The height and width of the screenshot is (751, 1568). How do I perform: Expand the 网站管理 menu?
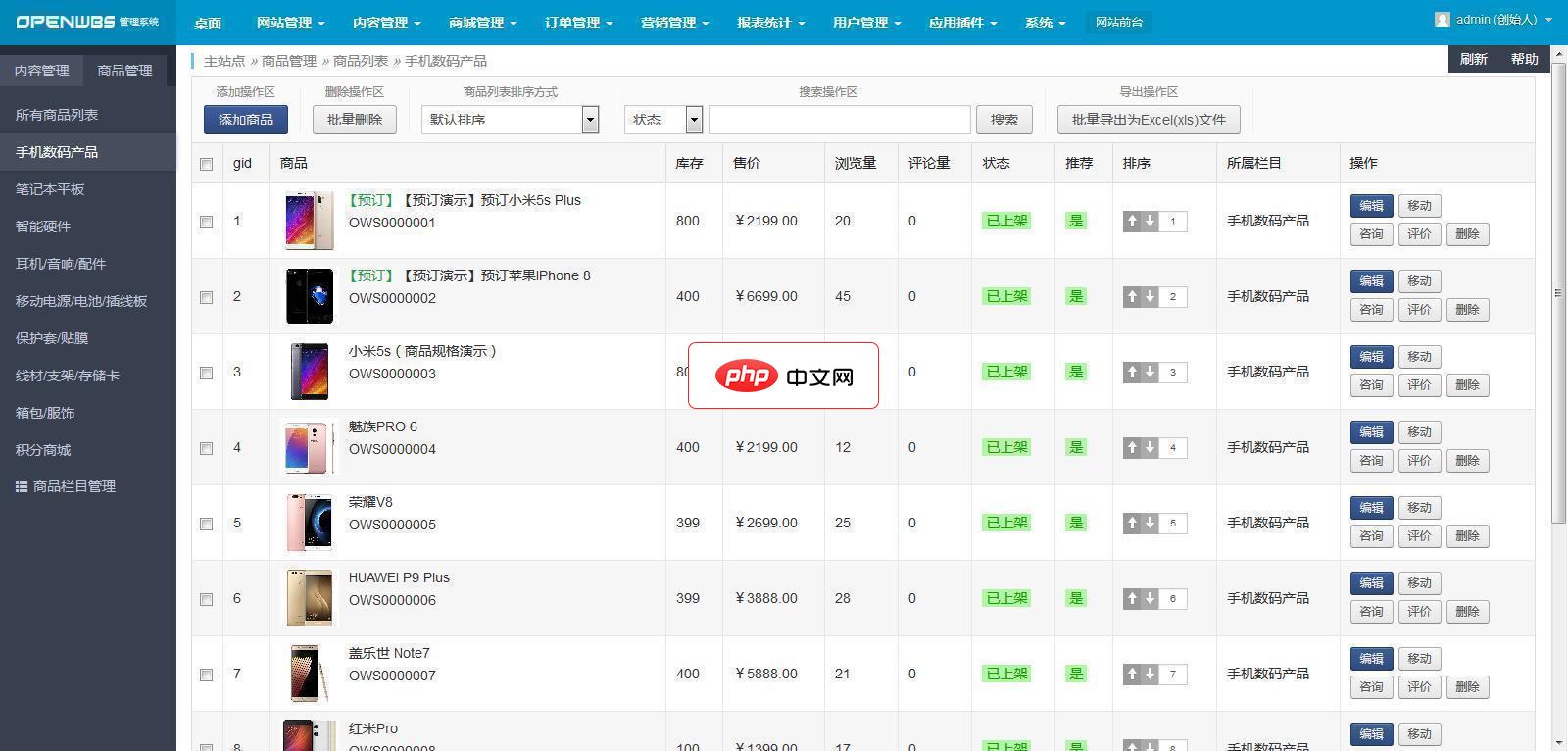pos(290,23)
